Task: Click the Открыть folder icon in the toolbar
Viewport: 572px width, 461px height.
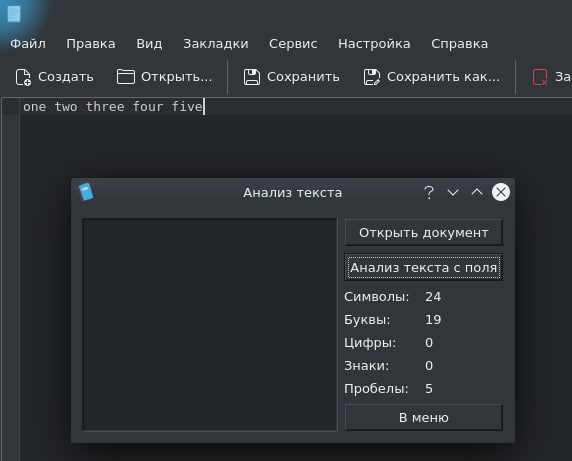Action: [126, 77]
